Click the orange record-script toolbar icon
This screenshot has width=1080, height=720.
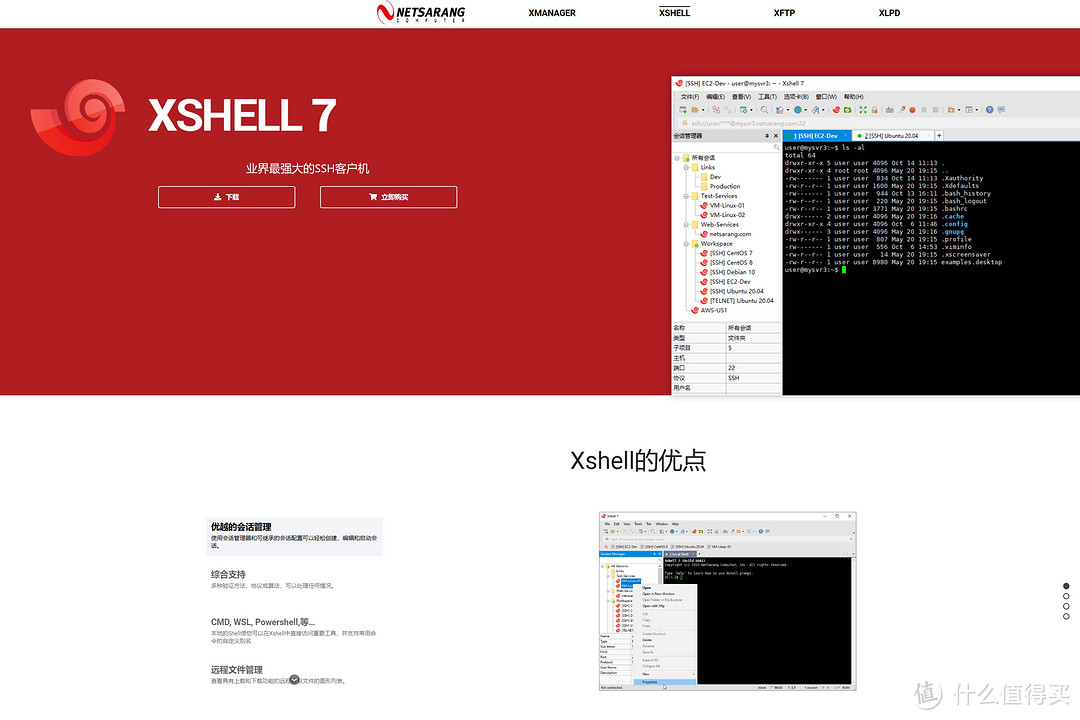pyautogui.click(x=912, y=110)
